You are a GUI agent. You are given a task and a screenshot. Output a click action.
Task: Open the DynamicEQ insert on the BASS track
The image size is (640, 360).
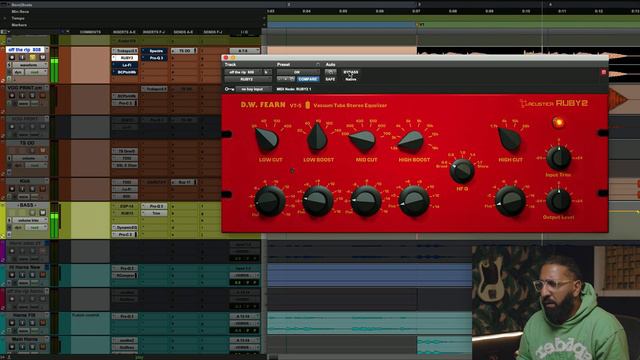point(125,227)
